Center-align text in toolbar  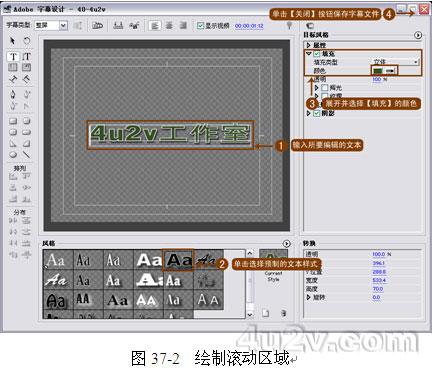(169, 26)
